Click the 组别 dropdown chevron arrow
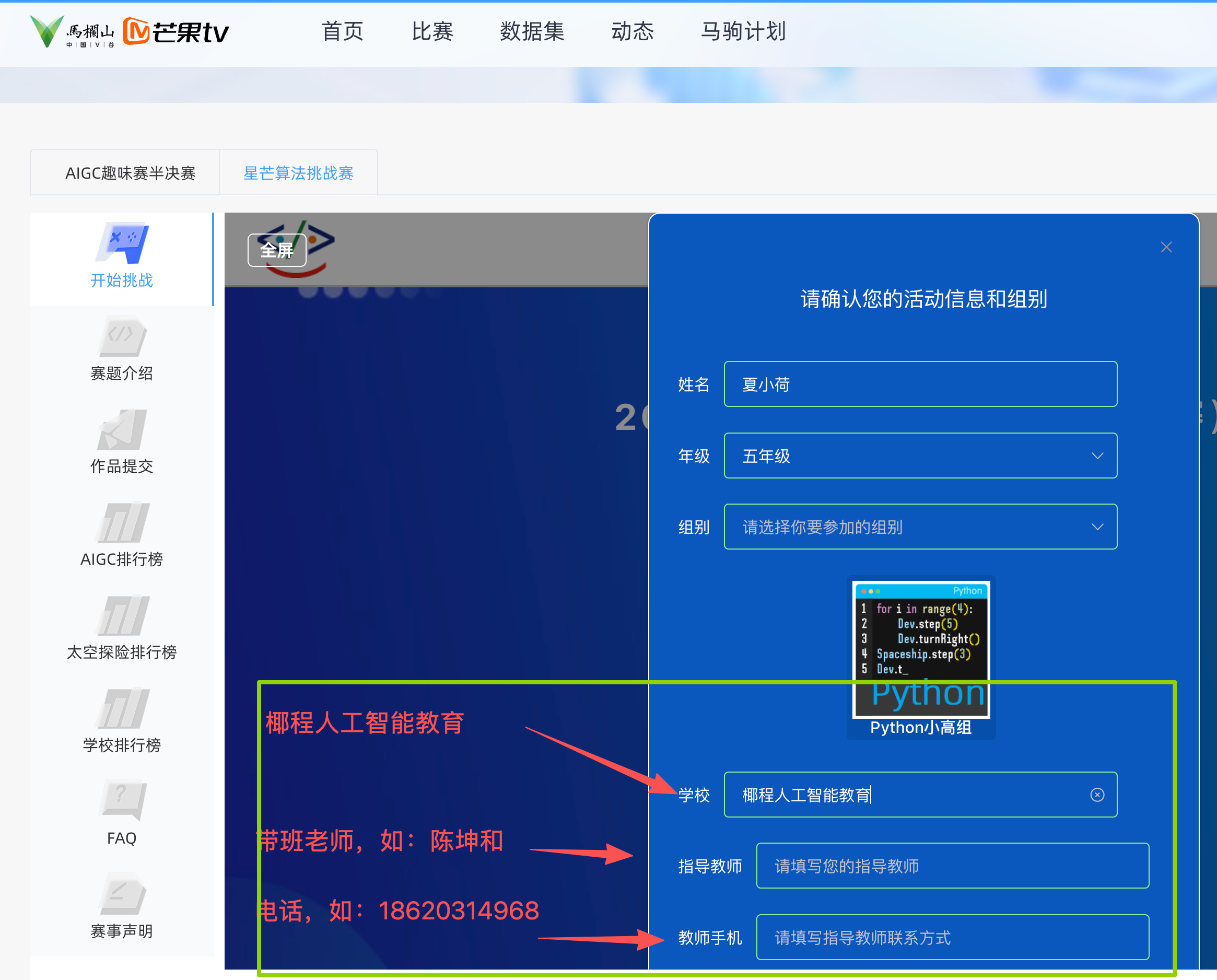Image resolution: width=1217 pixels, height=980 pixels. 1097,527
